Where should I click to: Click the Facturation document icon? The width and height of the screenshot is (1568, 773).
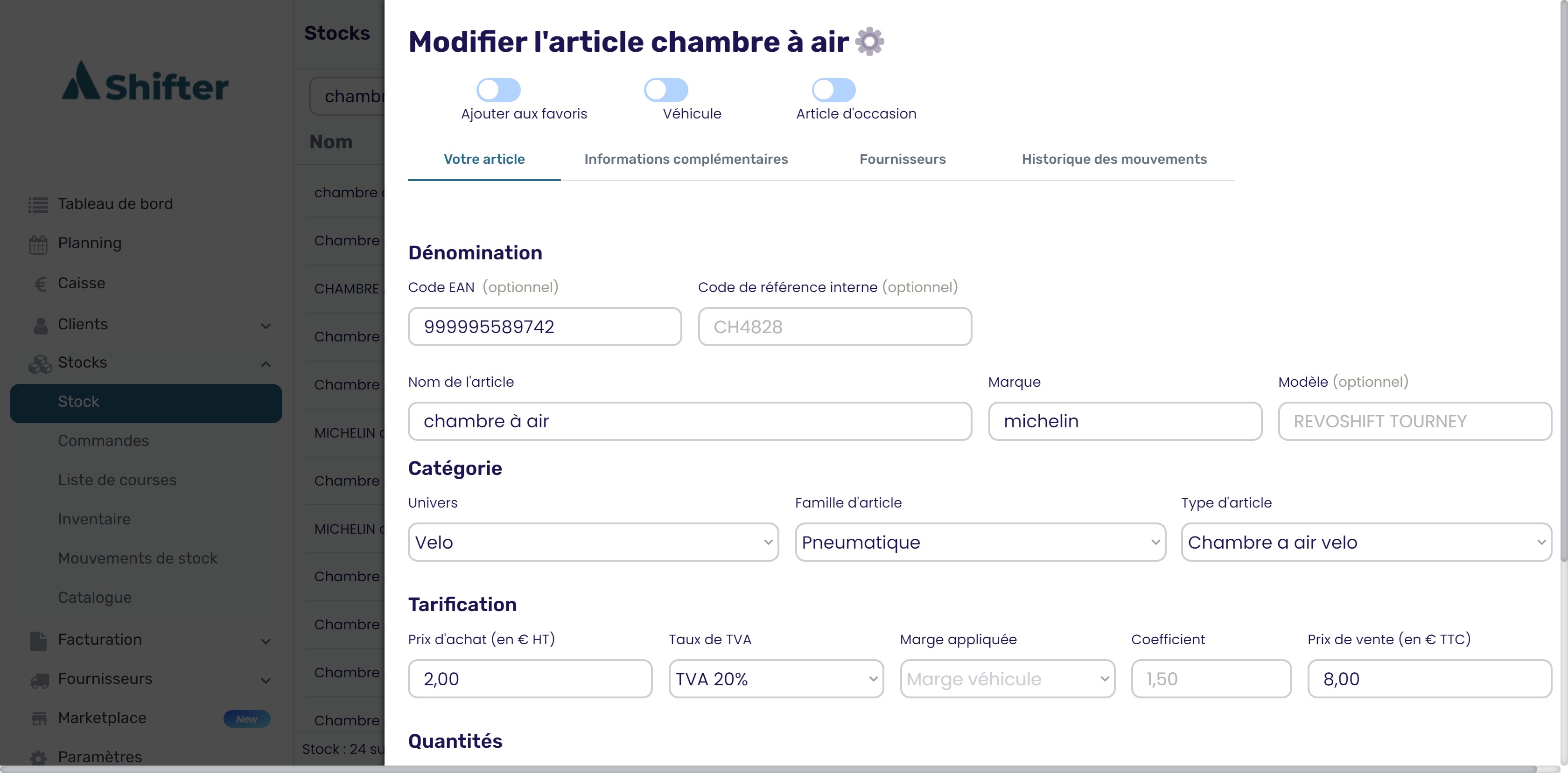(x=38, y=641)
